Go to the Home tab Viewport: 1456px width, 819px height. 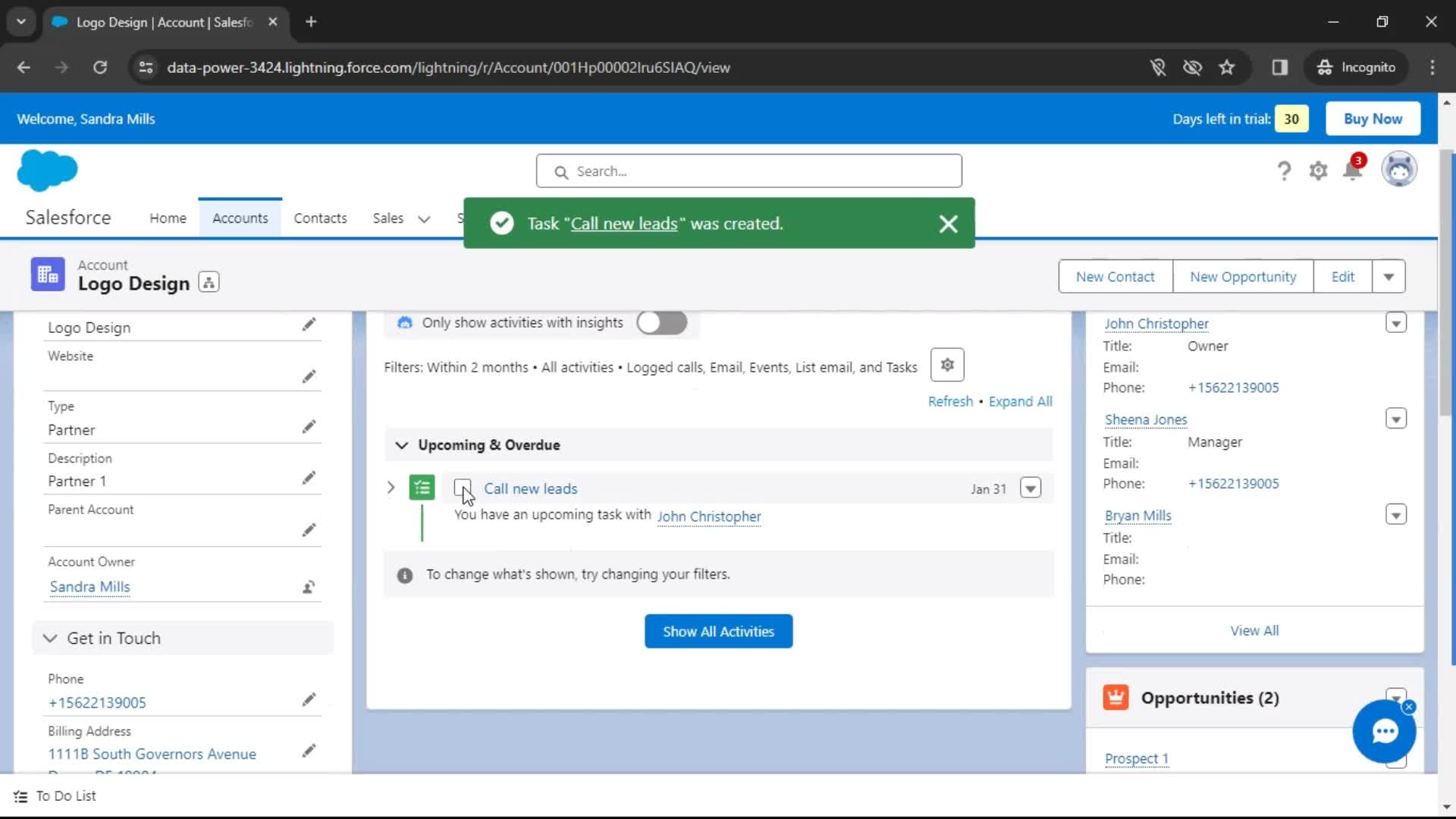pyautogui.click(x=168, y=218)
